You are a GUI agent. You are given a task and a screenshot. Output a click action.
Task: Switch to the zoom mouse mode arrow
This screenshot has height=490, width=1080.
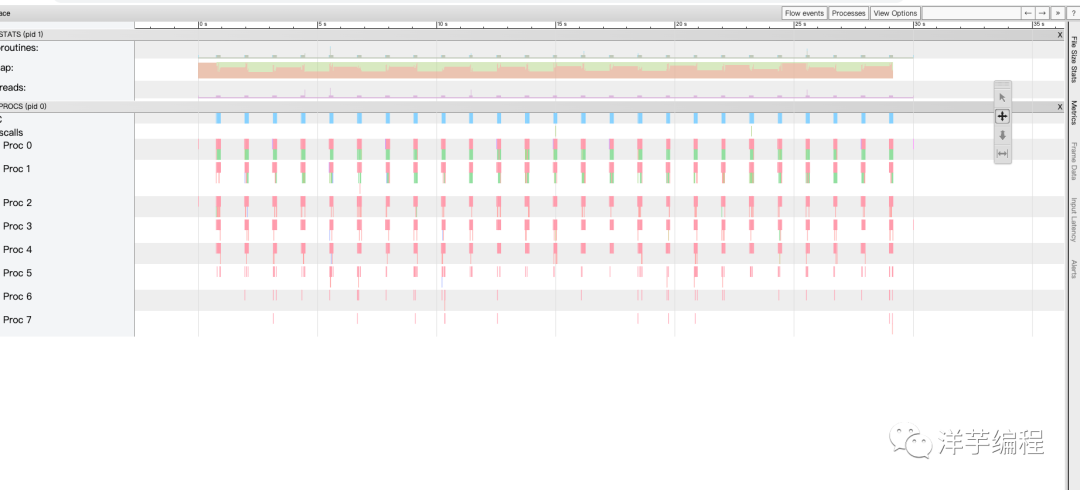pos(1002,136)
